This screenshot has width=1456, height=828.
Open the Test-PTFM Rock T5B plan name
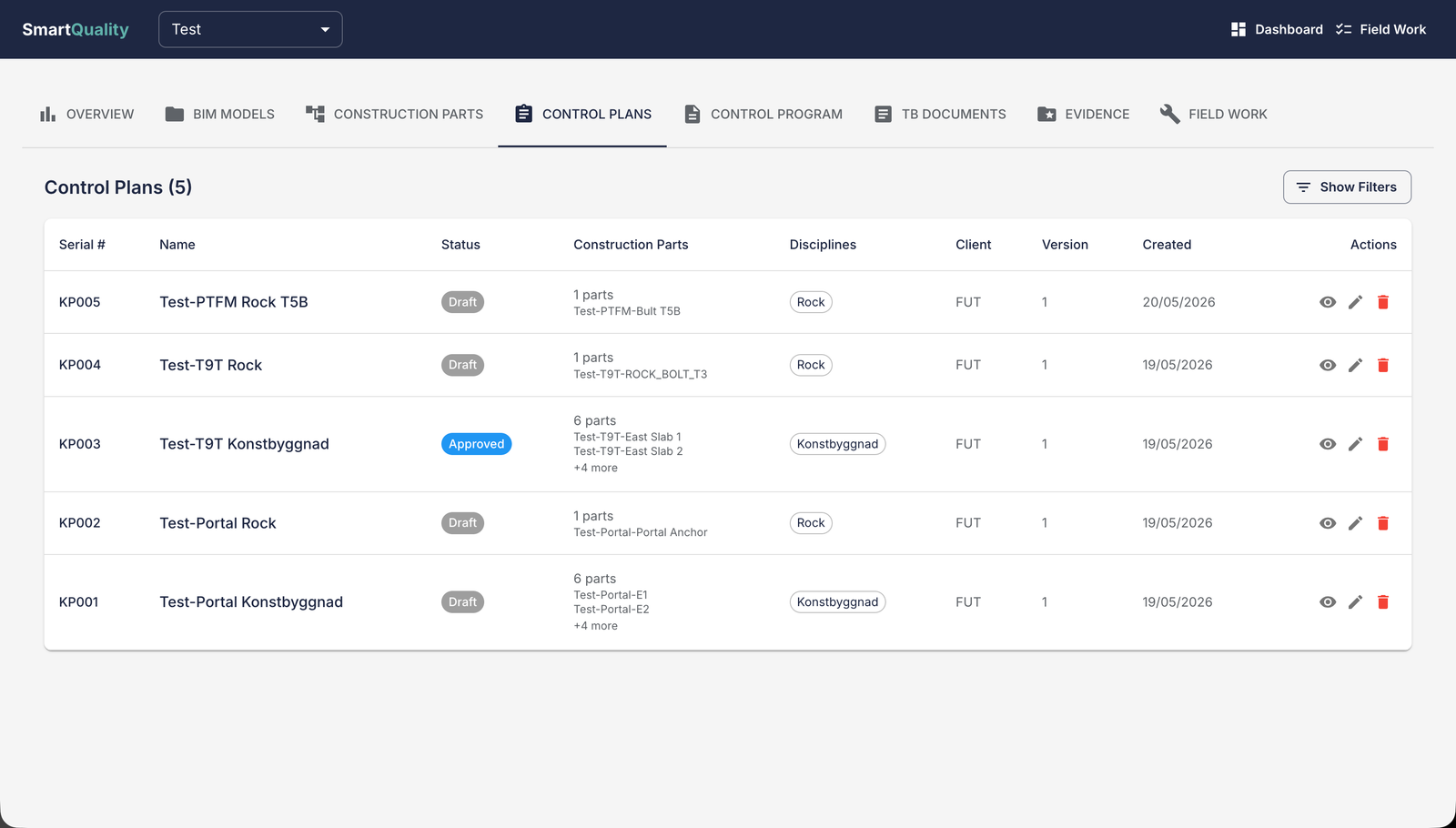pyautogui.click(x=234, y=302)
